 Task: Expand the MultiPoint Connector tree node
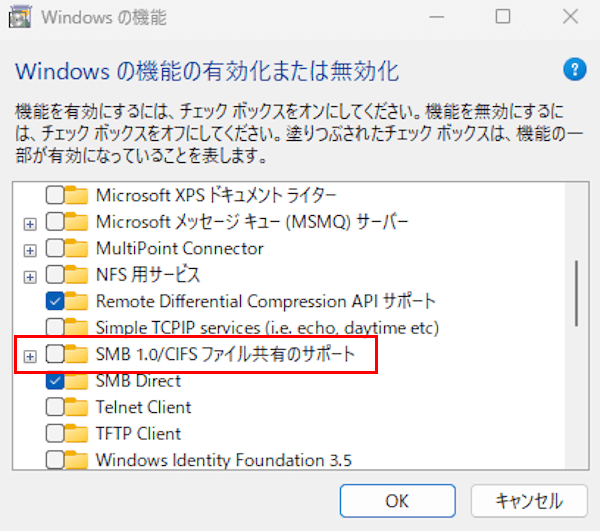pos(30,251)
